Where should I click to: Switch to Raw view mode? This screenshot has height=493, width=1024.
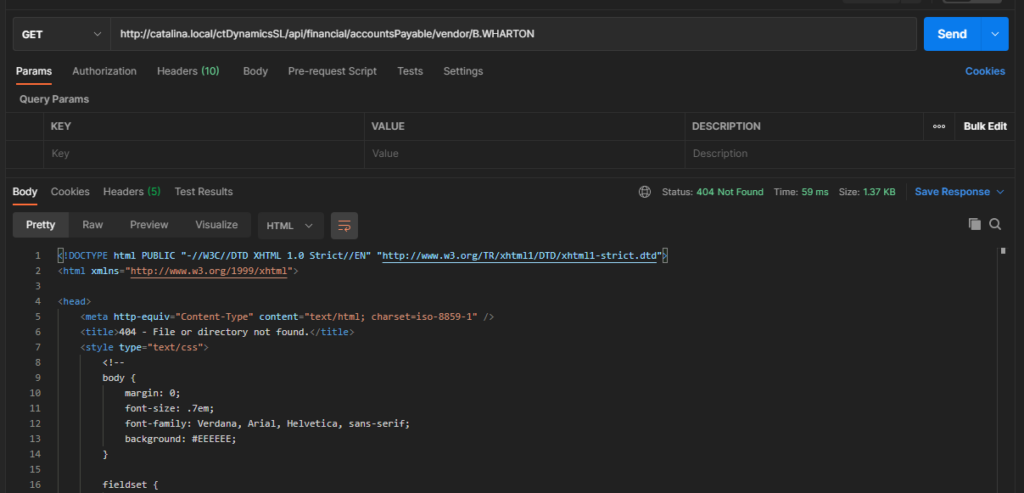click(x=93, y=225)
